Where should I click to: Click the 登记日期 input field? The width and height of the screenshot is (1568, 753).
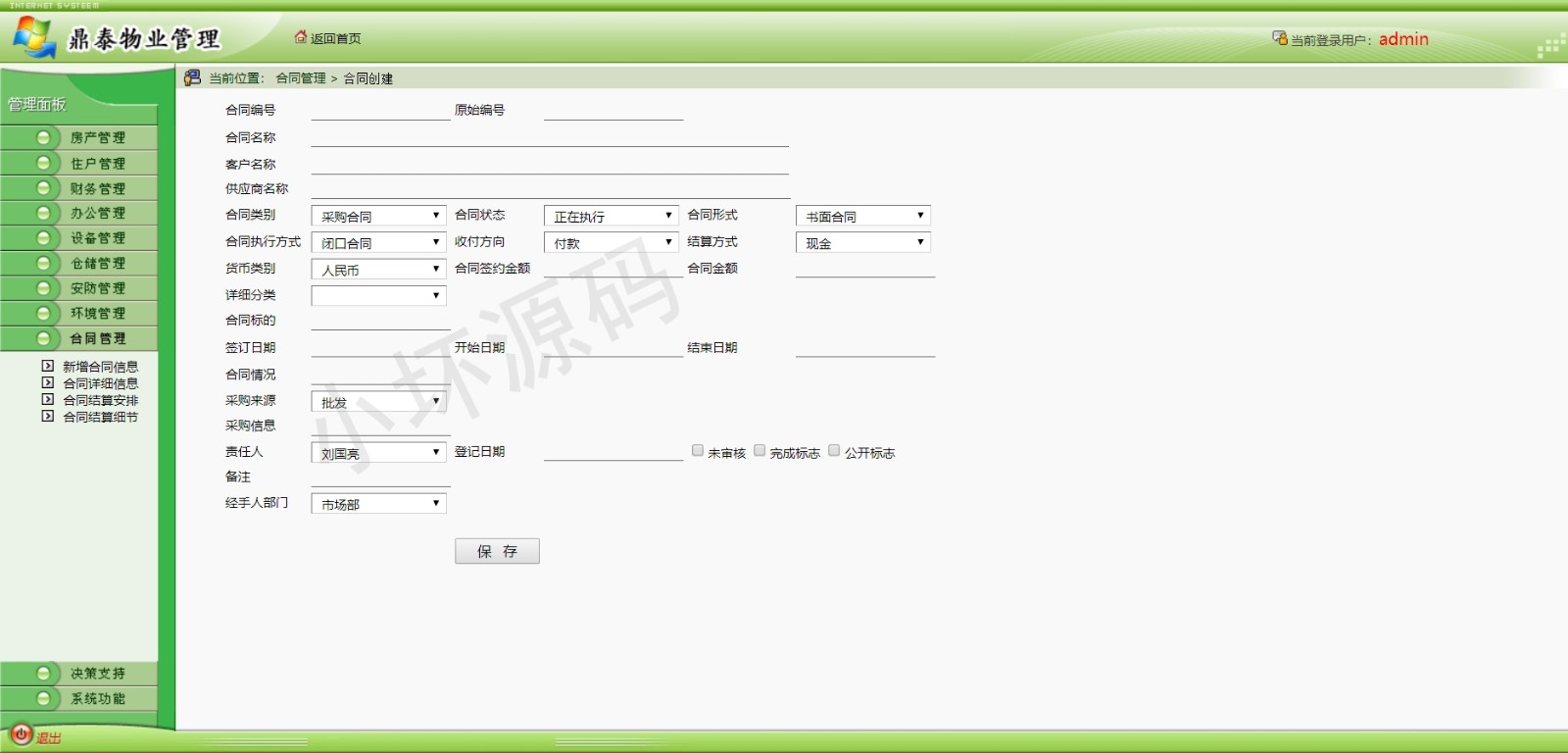click(x=613, y=451)
